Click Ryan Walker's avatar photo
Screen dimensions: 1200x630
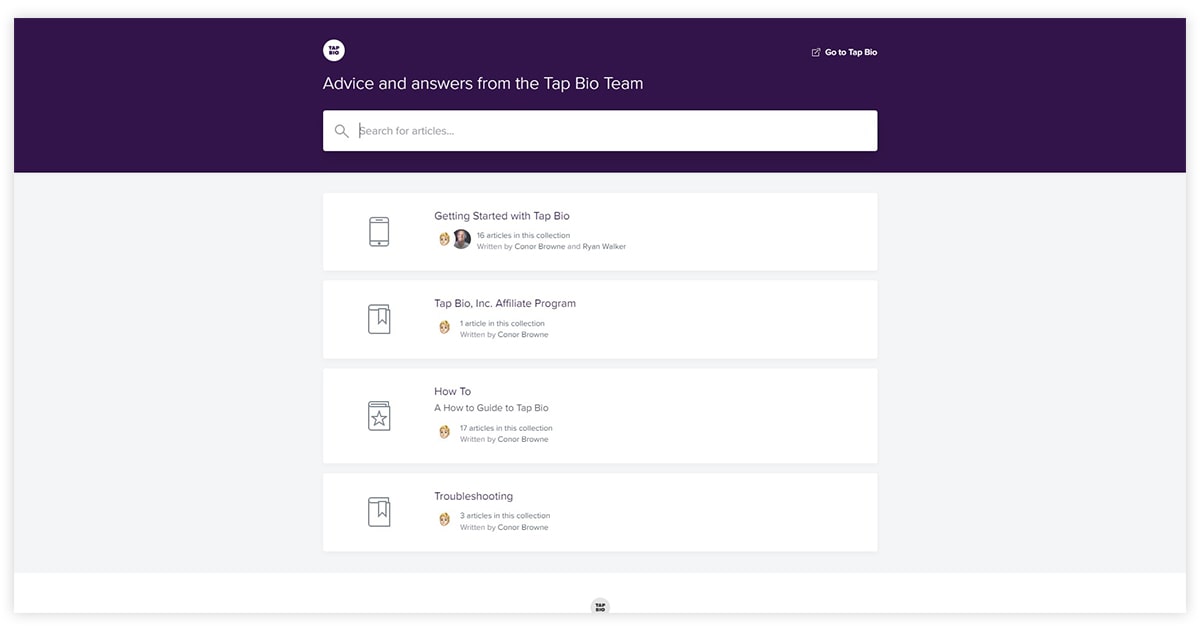(461, 239)
